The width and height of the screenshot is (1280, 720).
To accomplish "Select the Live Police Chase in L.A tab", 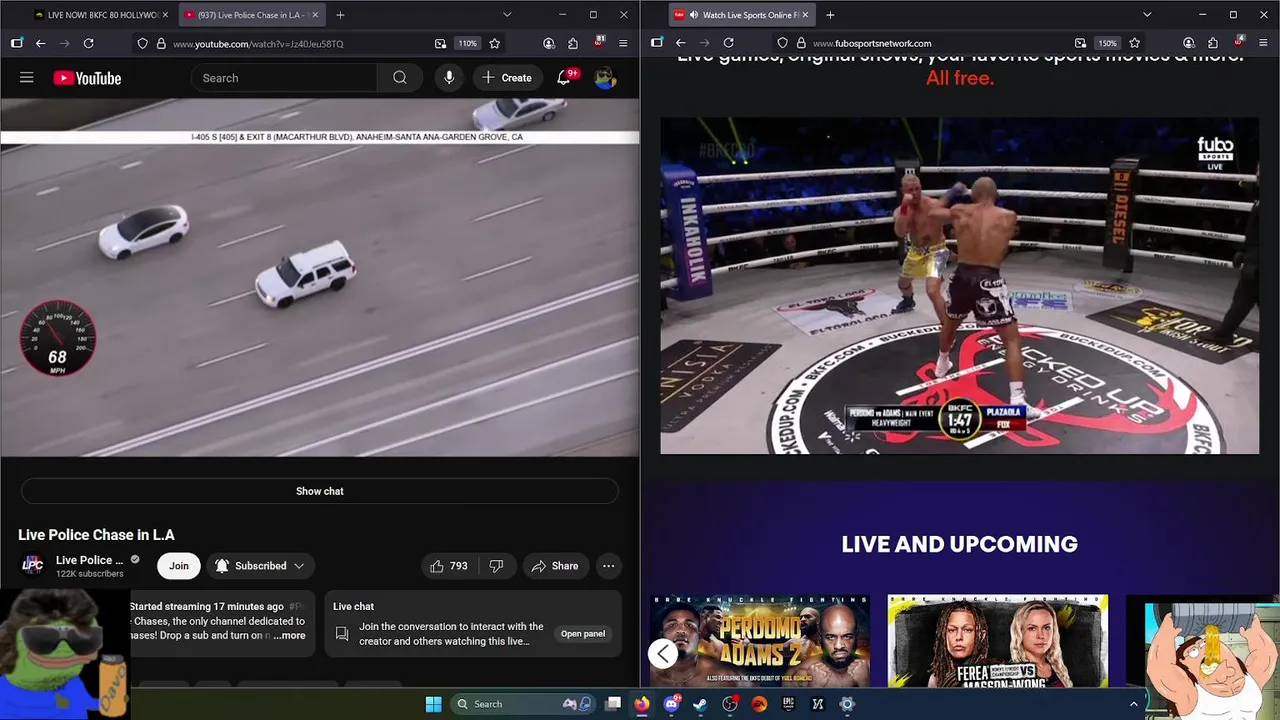I will tap(250, 15).
